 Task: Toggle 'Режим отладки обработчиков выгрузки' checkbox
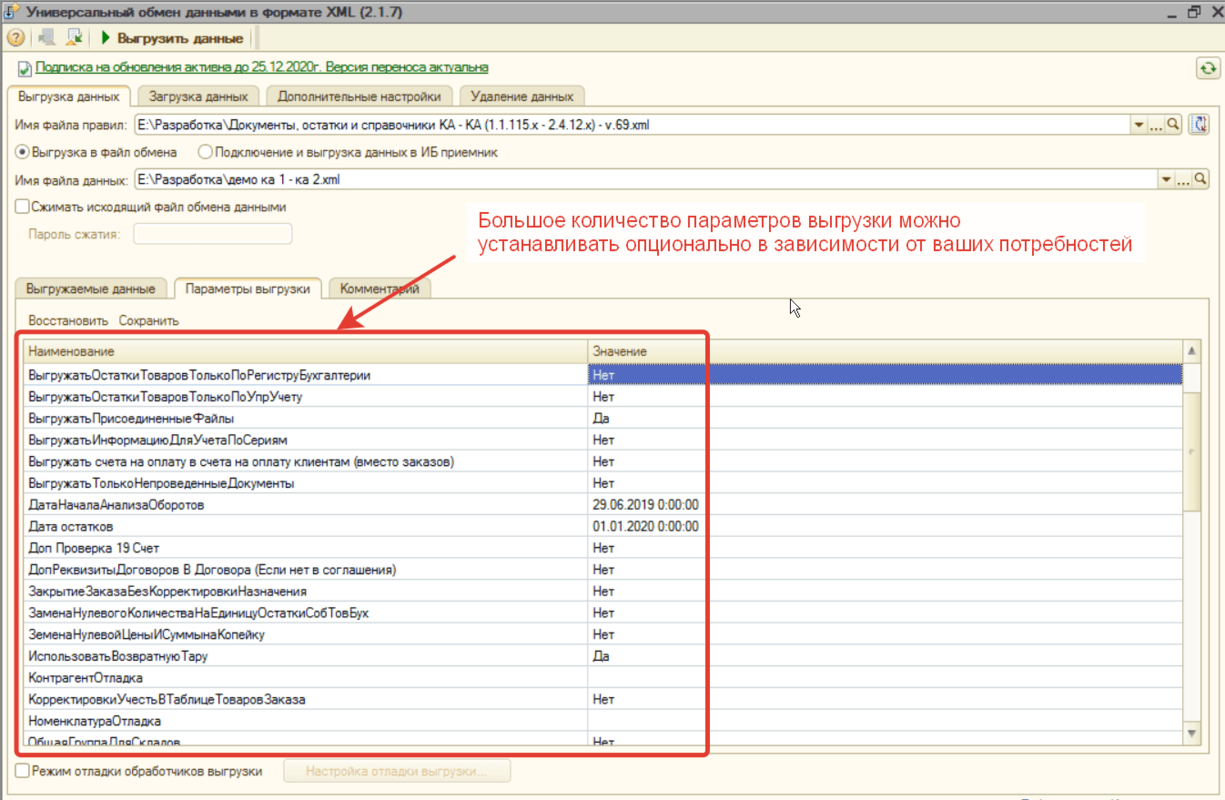22,771
